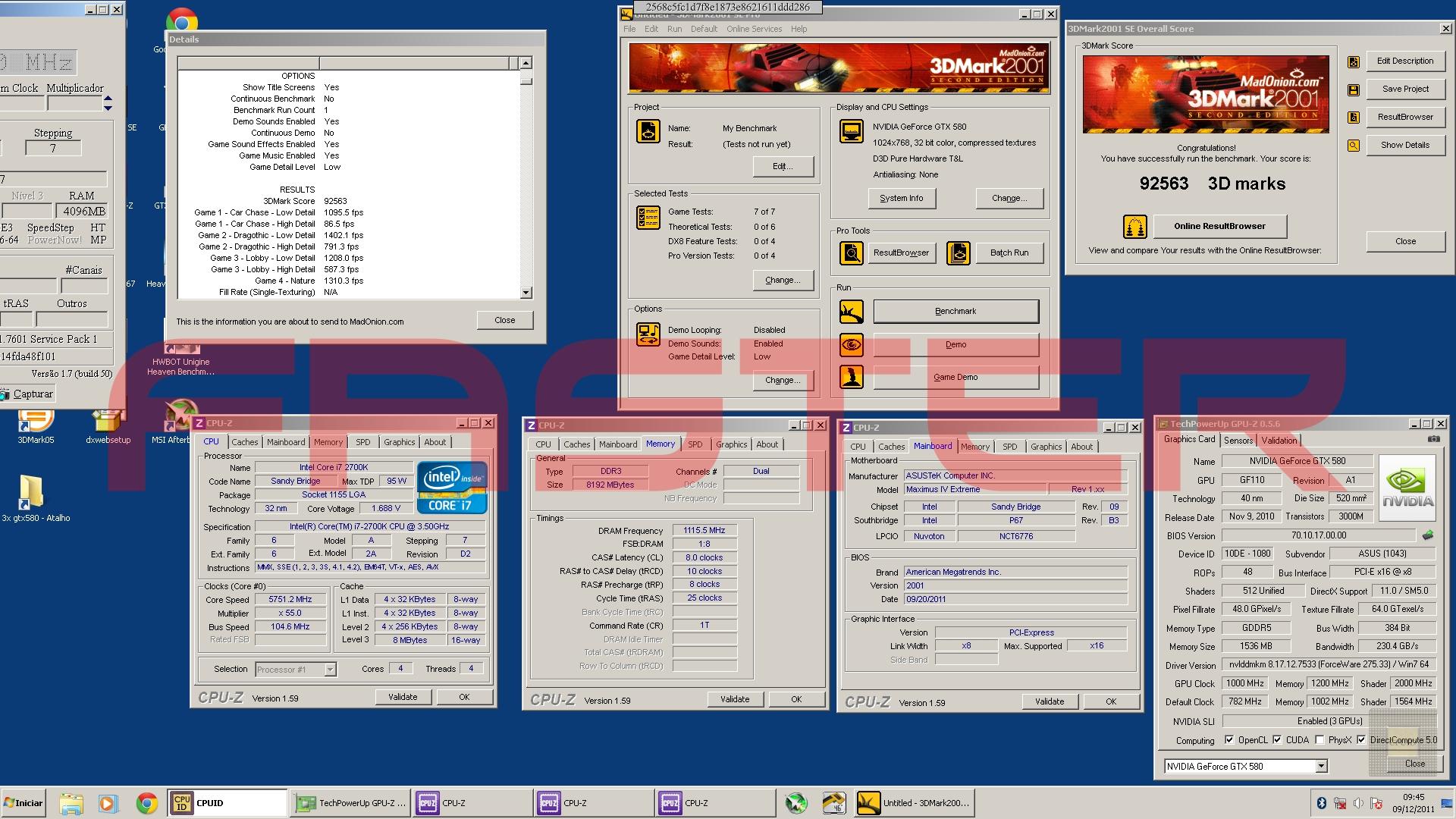Open the HWBOT Unigine Heaven desktop shortcut
Image resolution: width=1456 pixels, height=819 pixels.
(180, 361)
